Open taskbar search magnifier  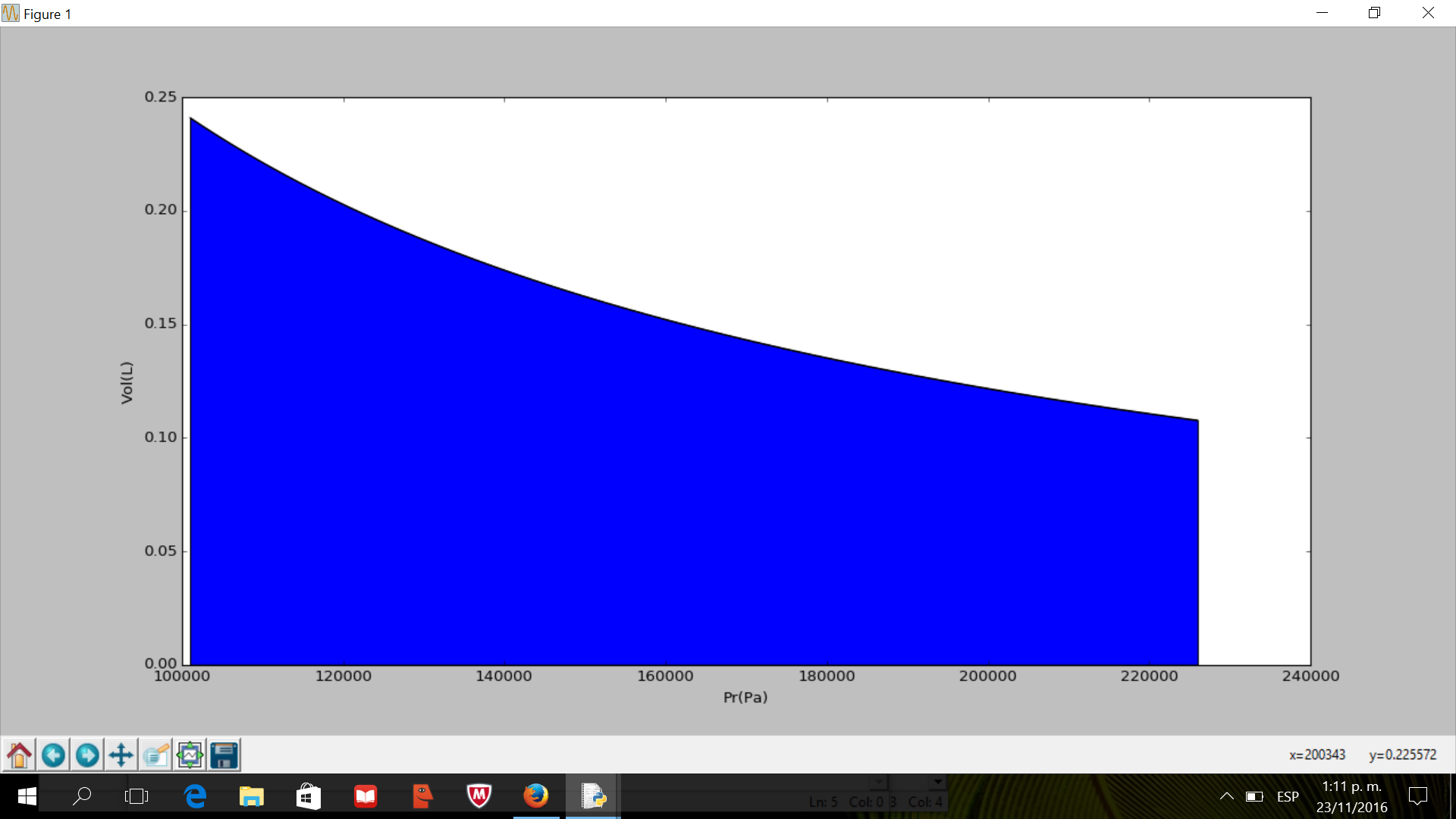click(x=81, y=796)
